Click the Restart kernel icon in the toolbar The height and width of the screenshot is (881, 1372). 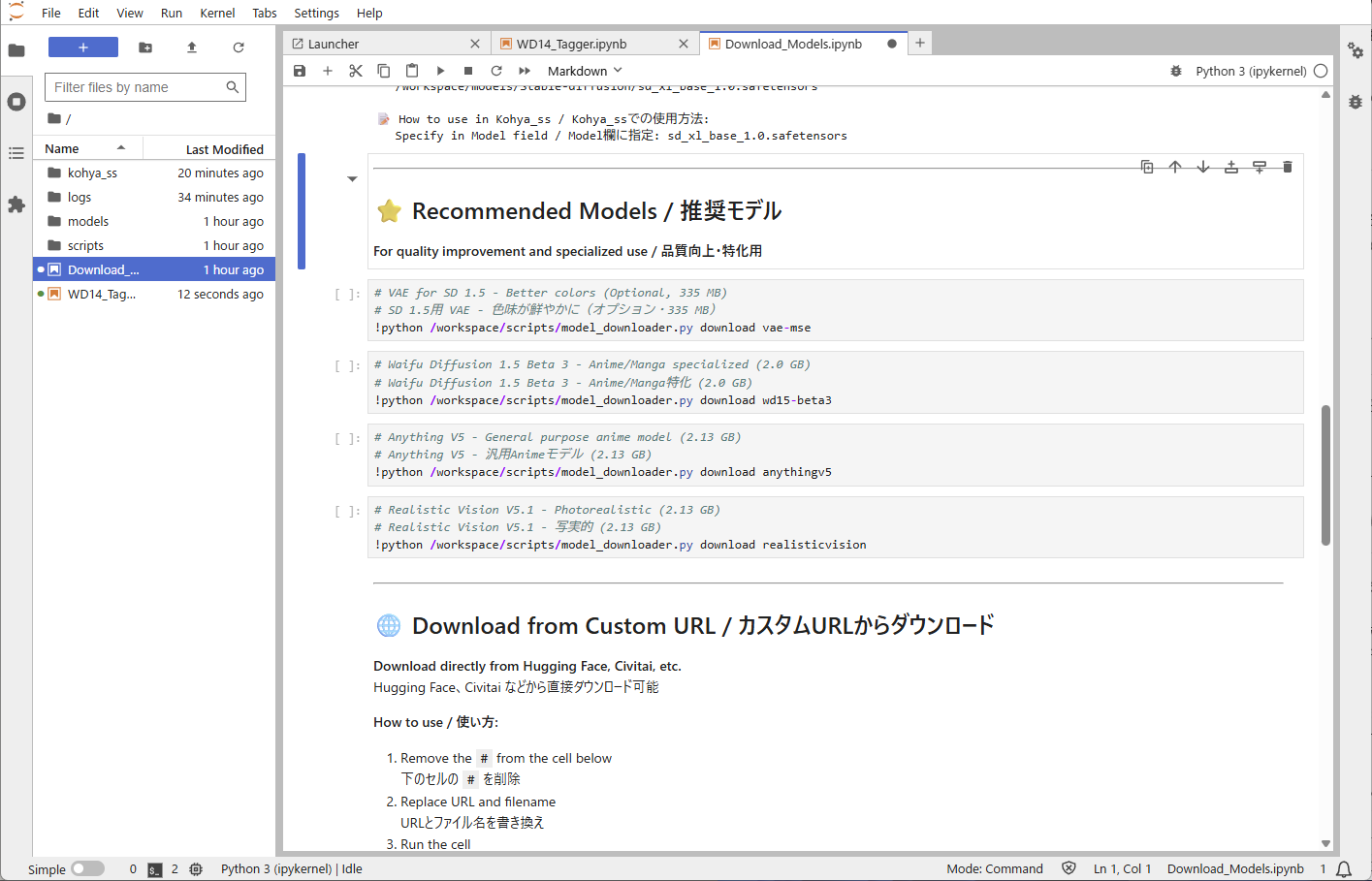(495, 70)
